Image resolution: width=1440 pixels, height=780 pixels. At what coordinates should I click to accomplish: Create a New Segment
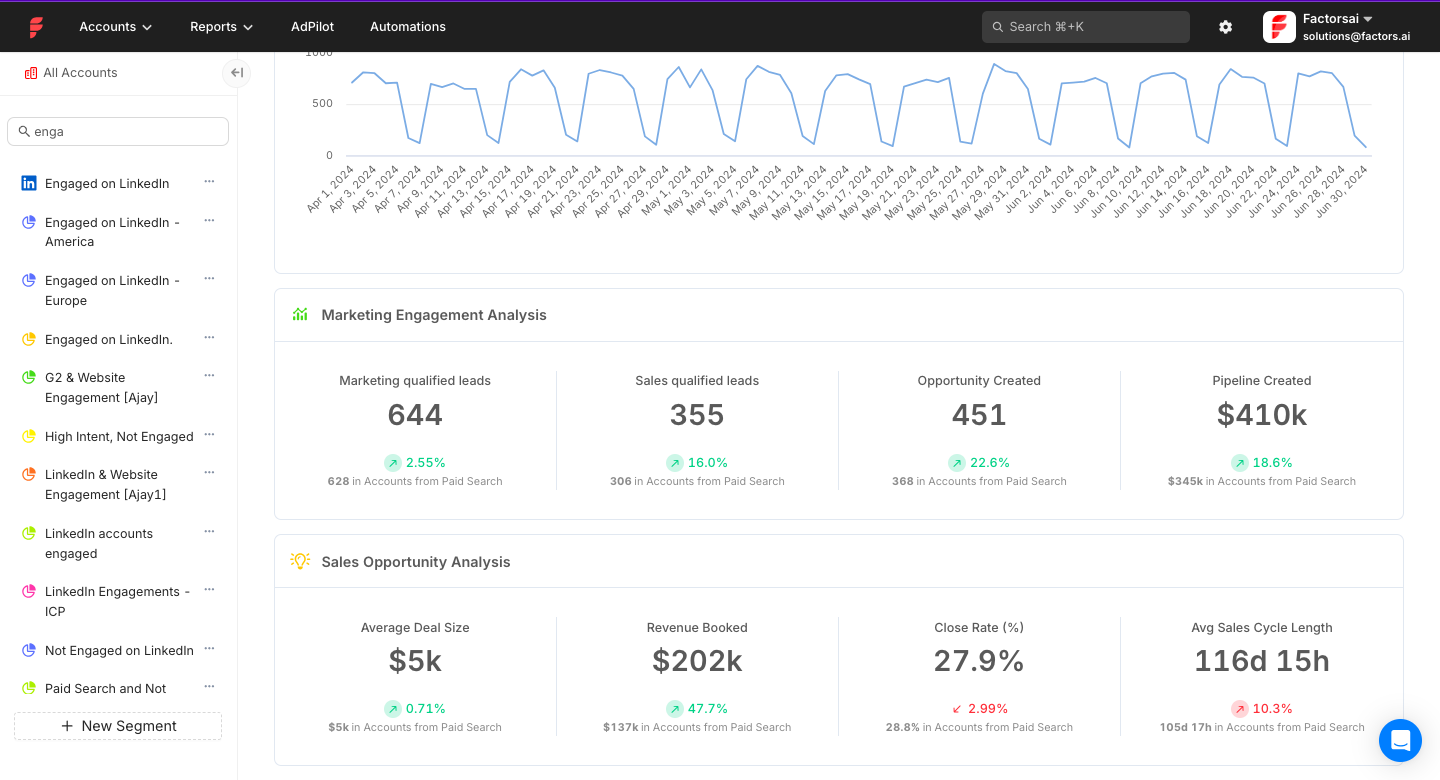click(118, 726)
